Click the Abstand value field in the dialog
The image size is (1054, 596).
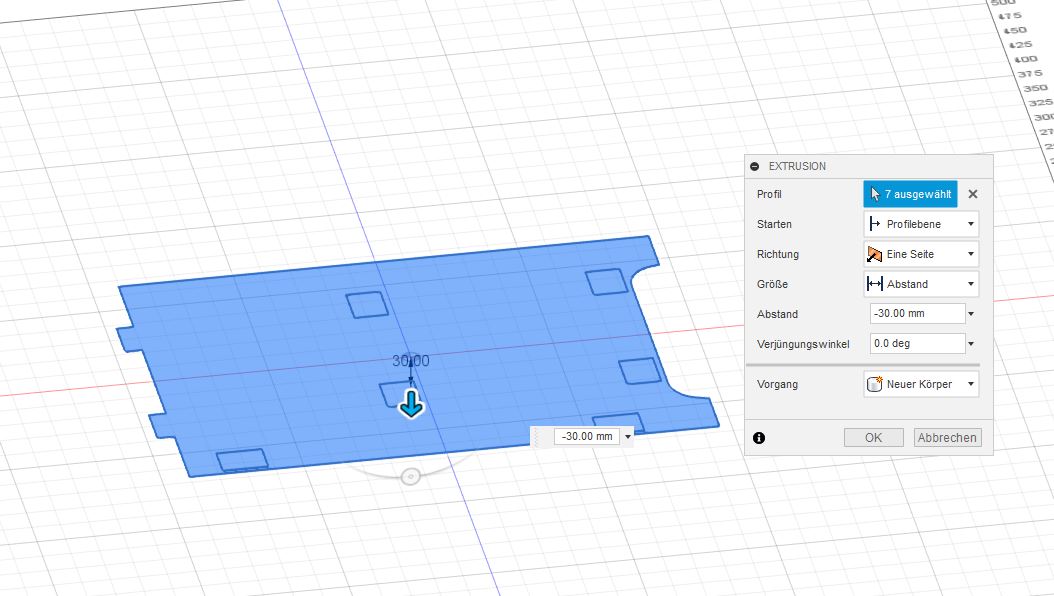[918, 313]
